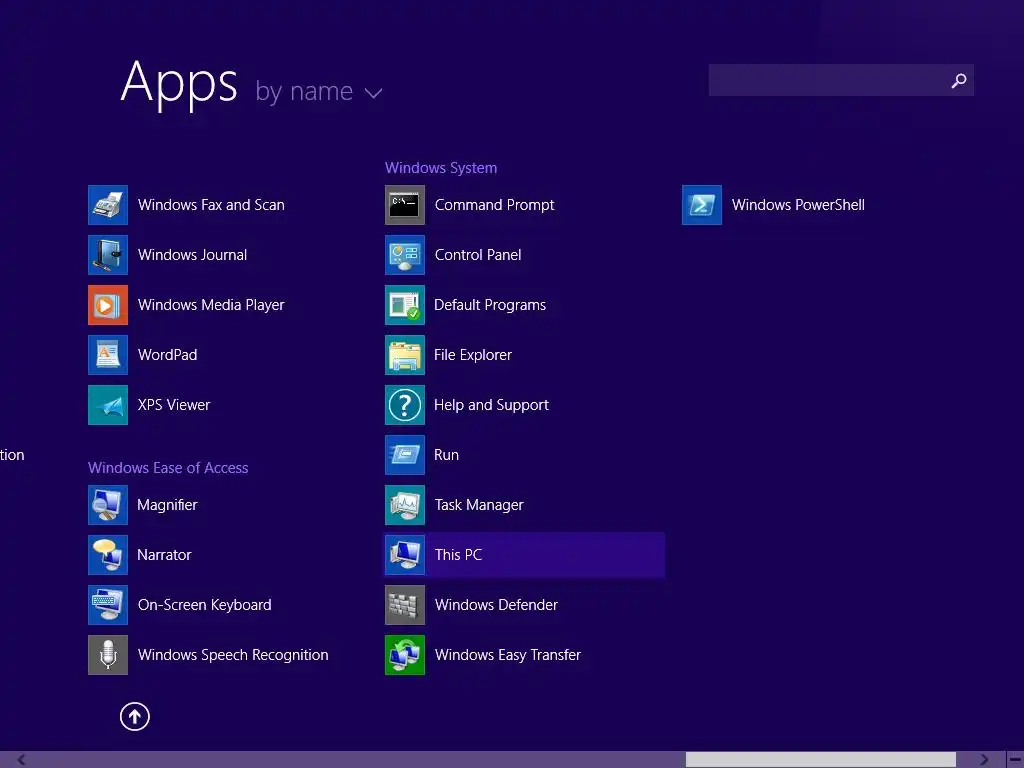Viewport: 1024px width, 768px height.
Task: Open the Default Programs icon
Action: 405,305
